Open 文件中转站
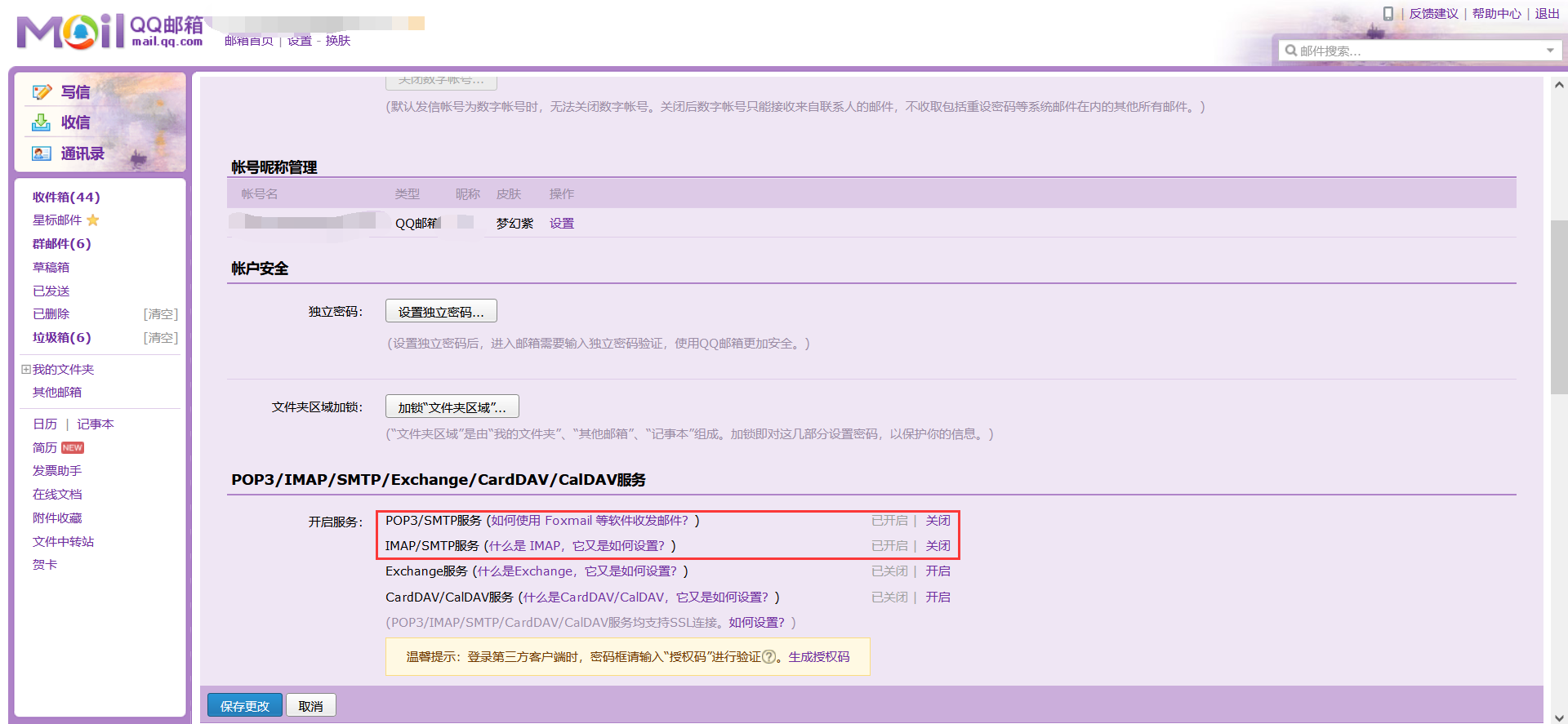 point(63,542)
